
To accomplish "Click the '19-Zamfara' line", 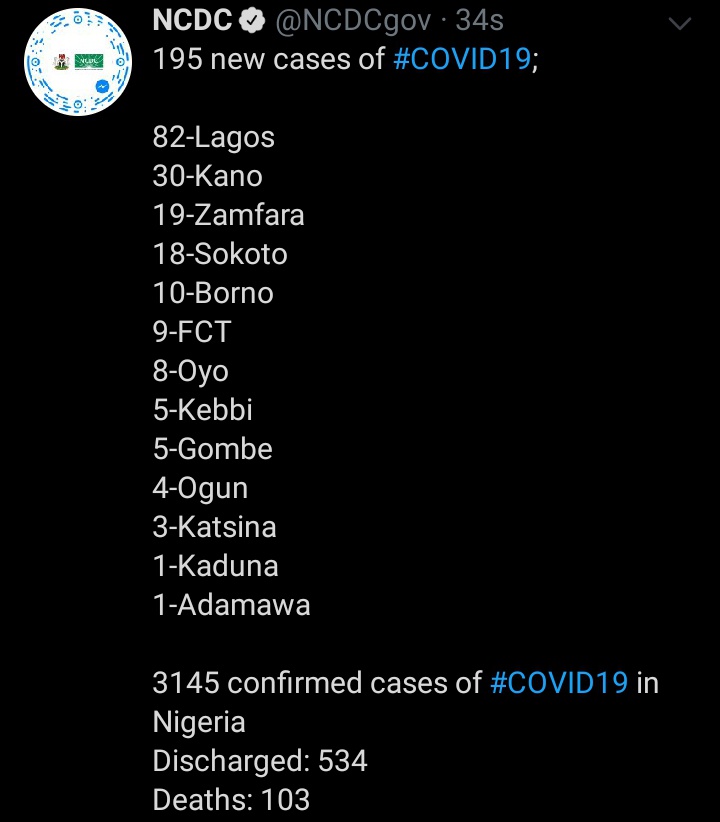I will (x=228, y=215).
